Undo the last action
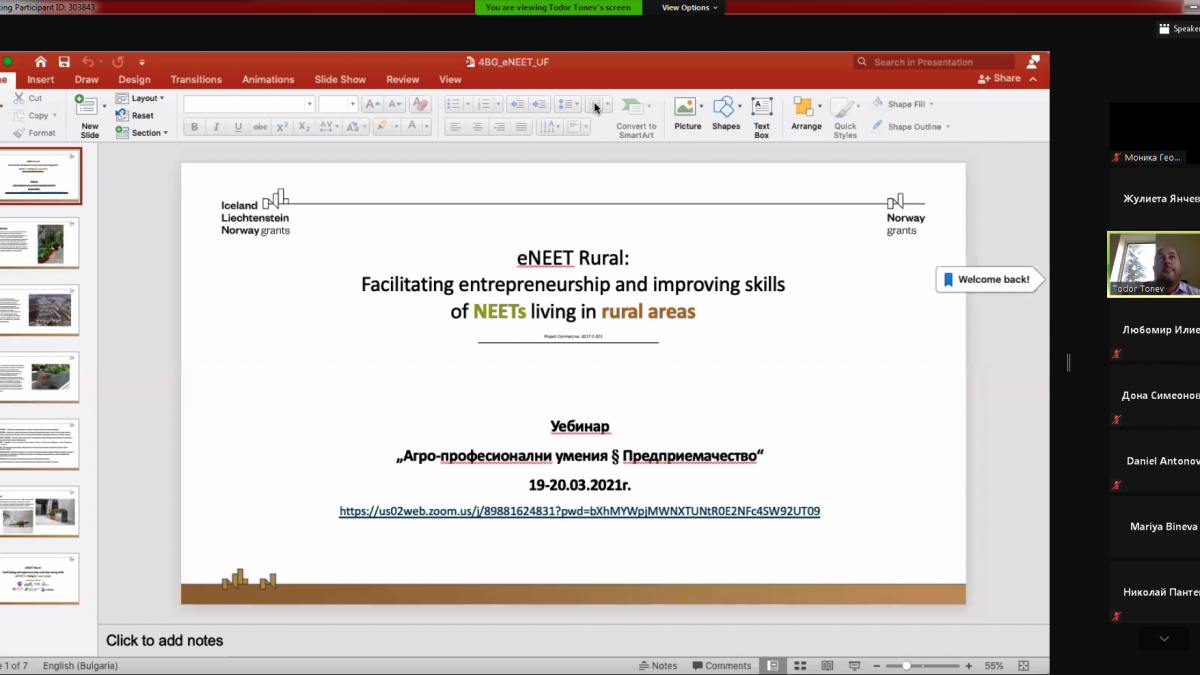Image resolution: width=1200 pixels, height=675 pixels. tap(88, 62)
